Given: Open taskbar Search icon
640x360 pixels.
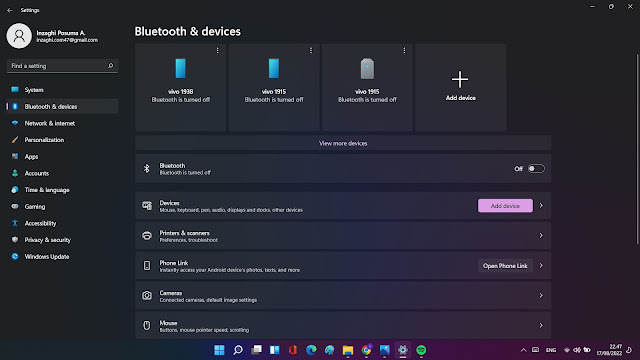Looking at the screenshot, I should [x=238, y=350].
